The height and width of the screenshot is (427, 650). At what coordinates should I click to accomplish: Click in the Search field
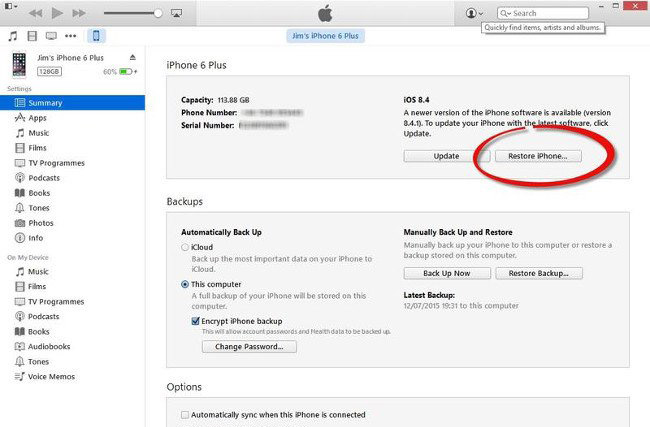point(543,13)
